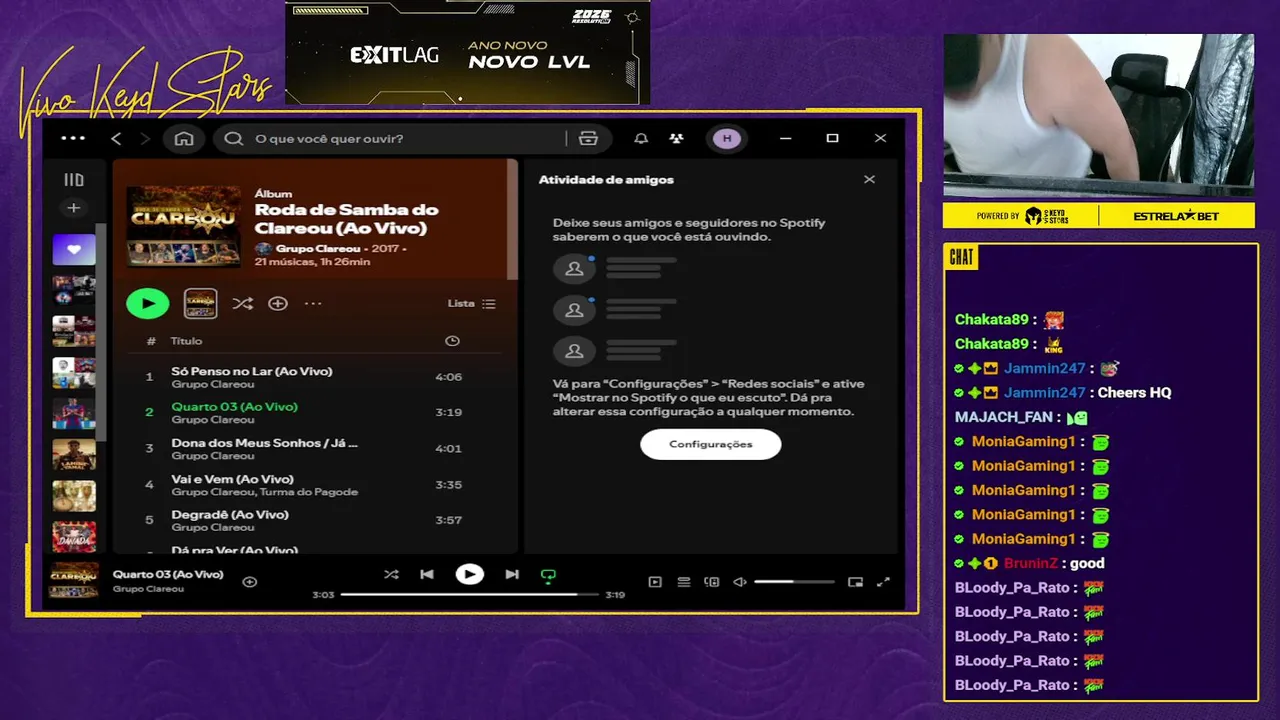Viewport: 1280px width, 720px height.
Task: Seek on the song progress bar
Action: [469, 594]
